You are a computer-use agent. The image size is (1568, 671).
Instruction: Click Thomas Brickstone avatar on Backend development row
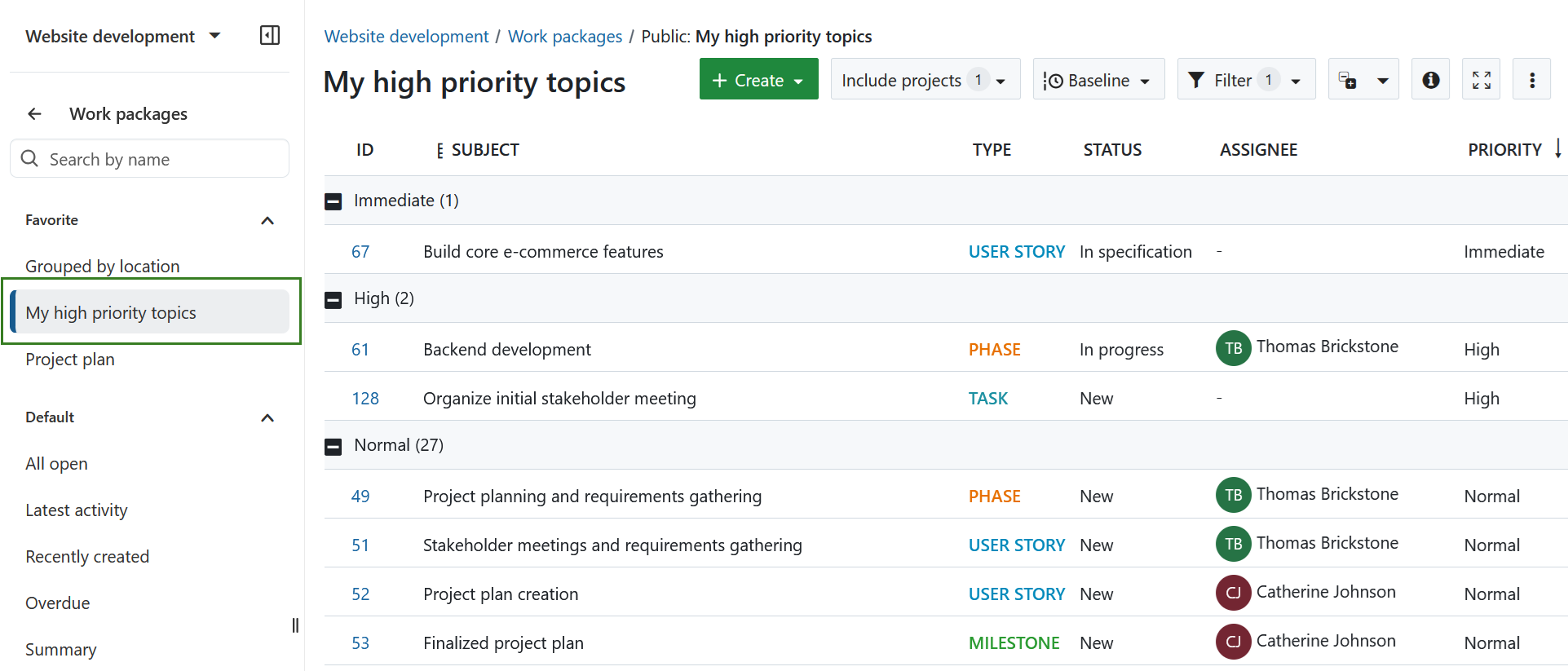click(1233, 348)
